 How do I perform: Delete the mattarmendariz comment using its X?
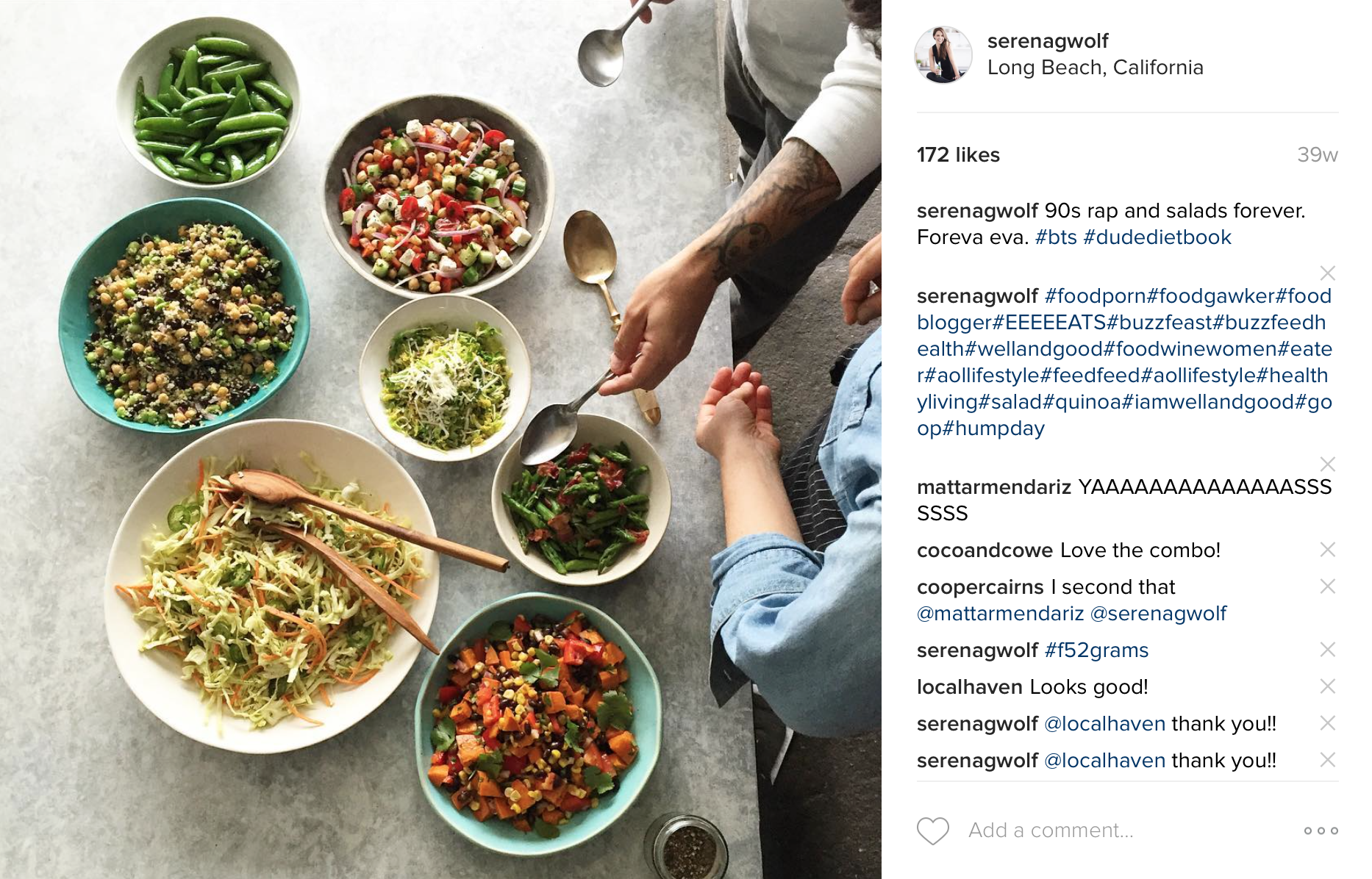(x=1327, y=464)
